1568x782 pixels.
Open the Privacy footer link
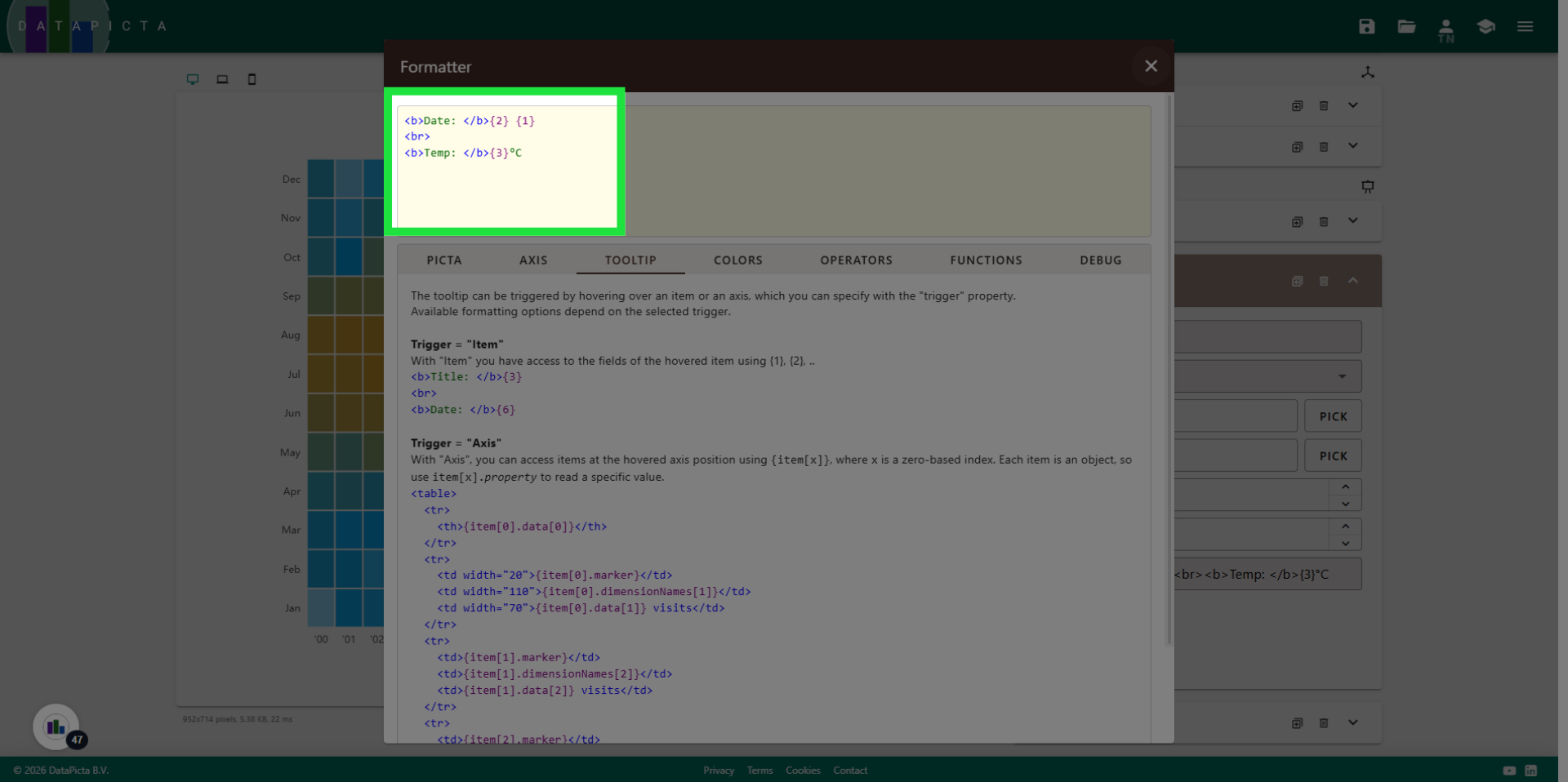tap(719, 771)
